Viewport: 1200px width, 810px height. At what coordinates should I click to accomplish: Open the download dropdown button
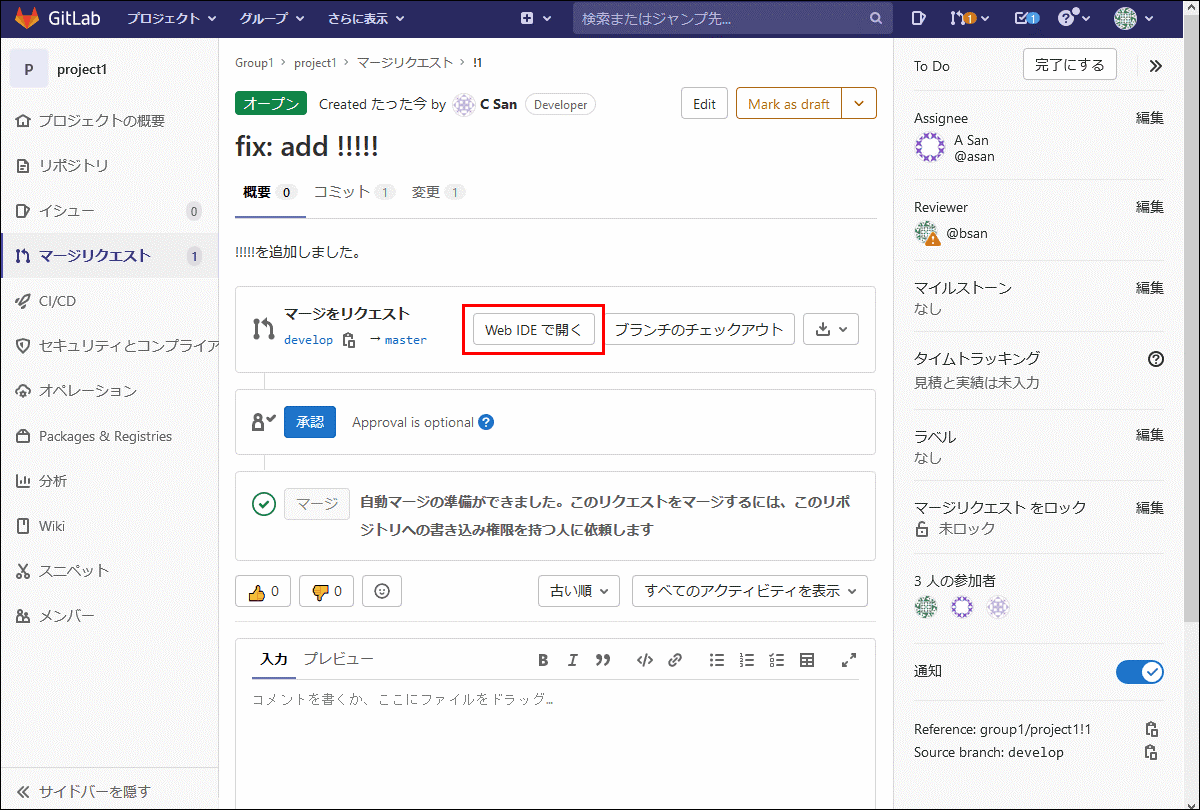click(831, 329)
